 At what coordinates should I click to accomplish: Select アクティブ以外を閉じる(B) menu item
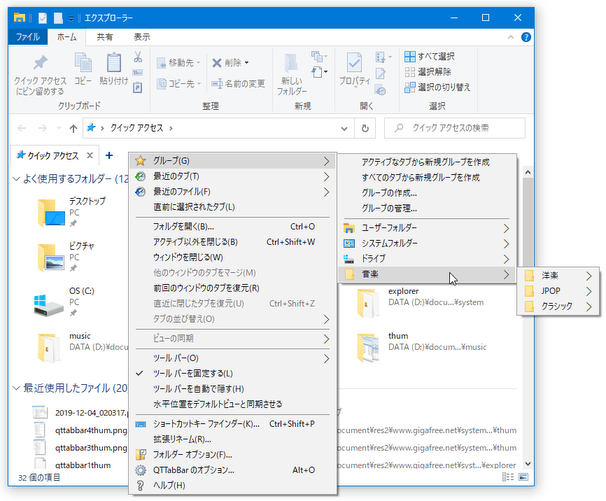[x=232, y=242]
